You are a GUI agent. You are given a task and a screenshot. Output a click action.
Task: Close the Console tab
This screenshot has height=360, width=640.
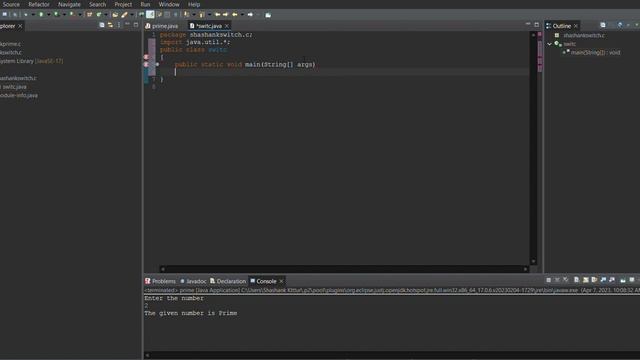pos(281,281)
